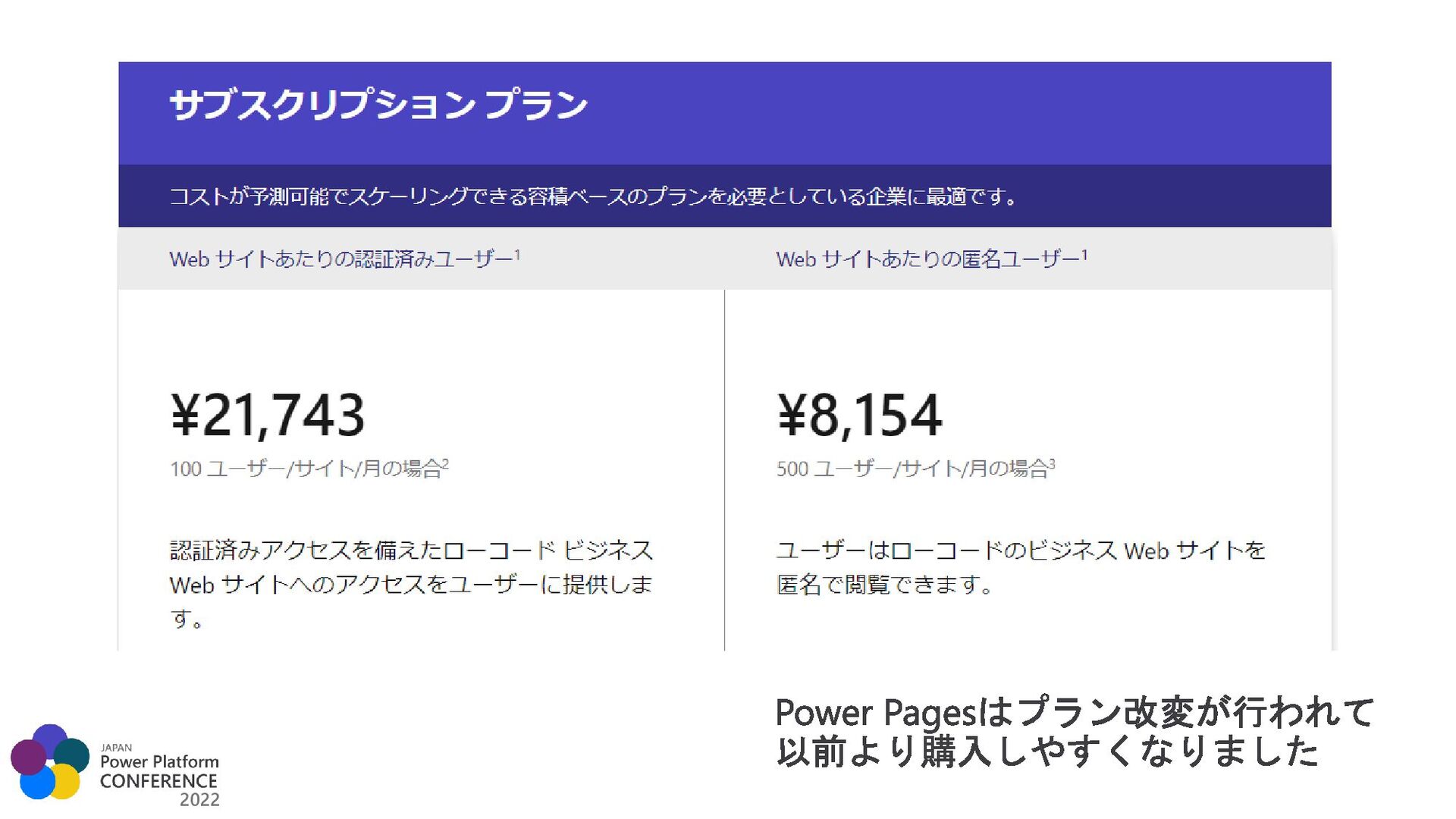
Task: Click the yellow circle in conference logo
Action: (x=65, y=782)
